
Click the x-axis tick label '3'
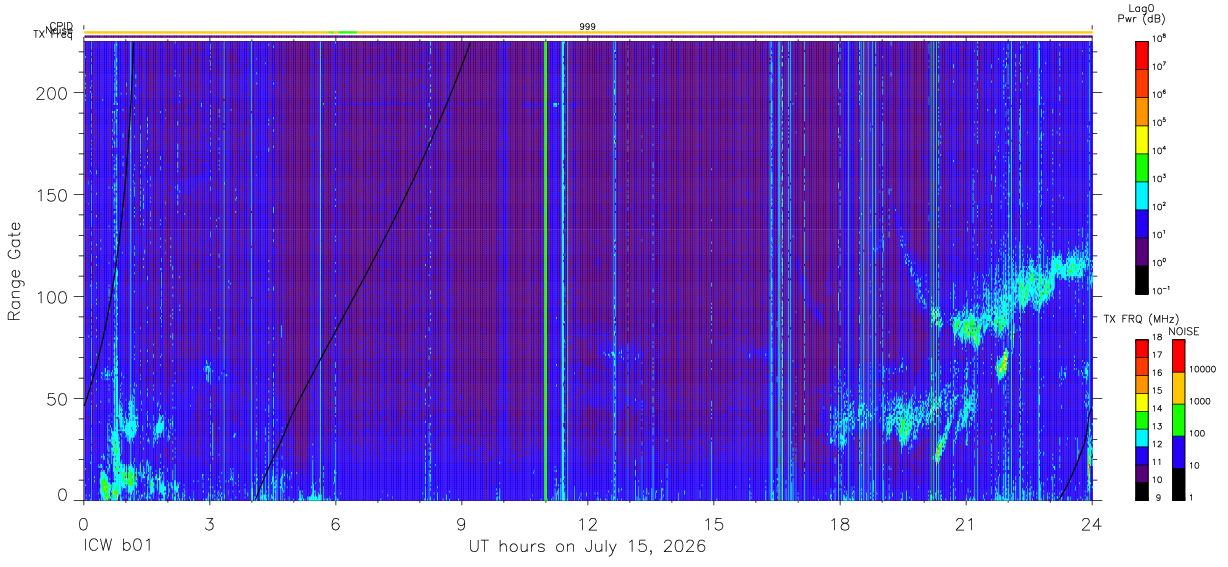click(210, 523)
